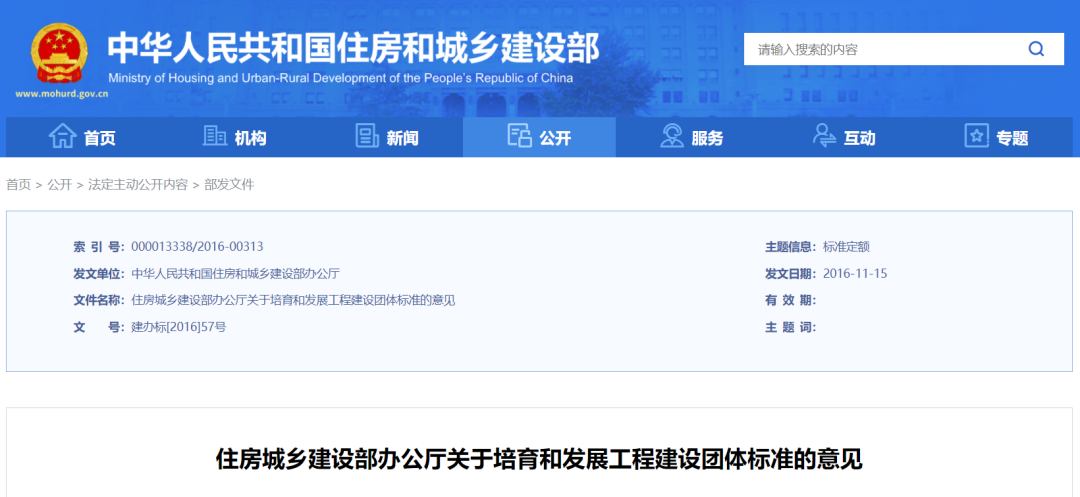Click the star icon beside 专题
Viewport: 1080px width, 497px height.
[977, 136]
